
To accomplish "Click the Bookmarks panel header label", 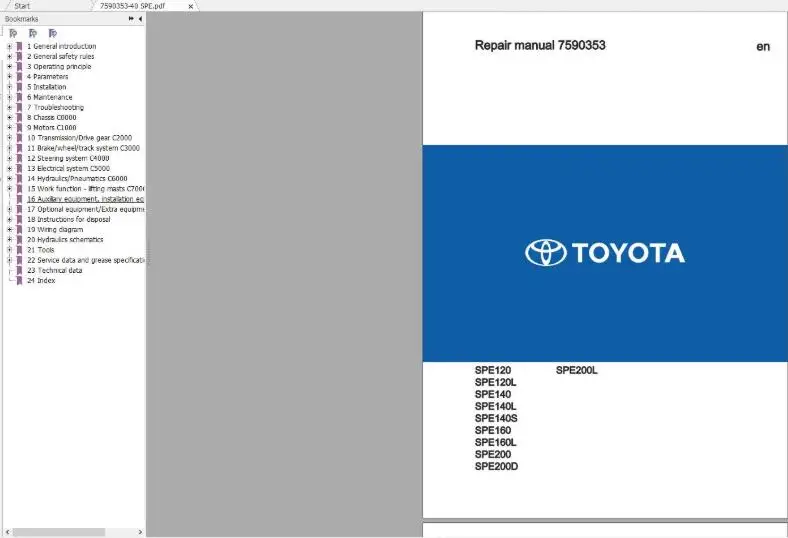I will coord(22,19).
